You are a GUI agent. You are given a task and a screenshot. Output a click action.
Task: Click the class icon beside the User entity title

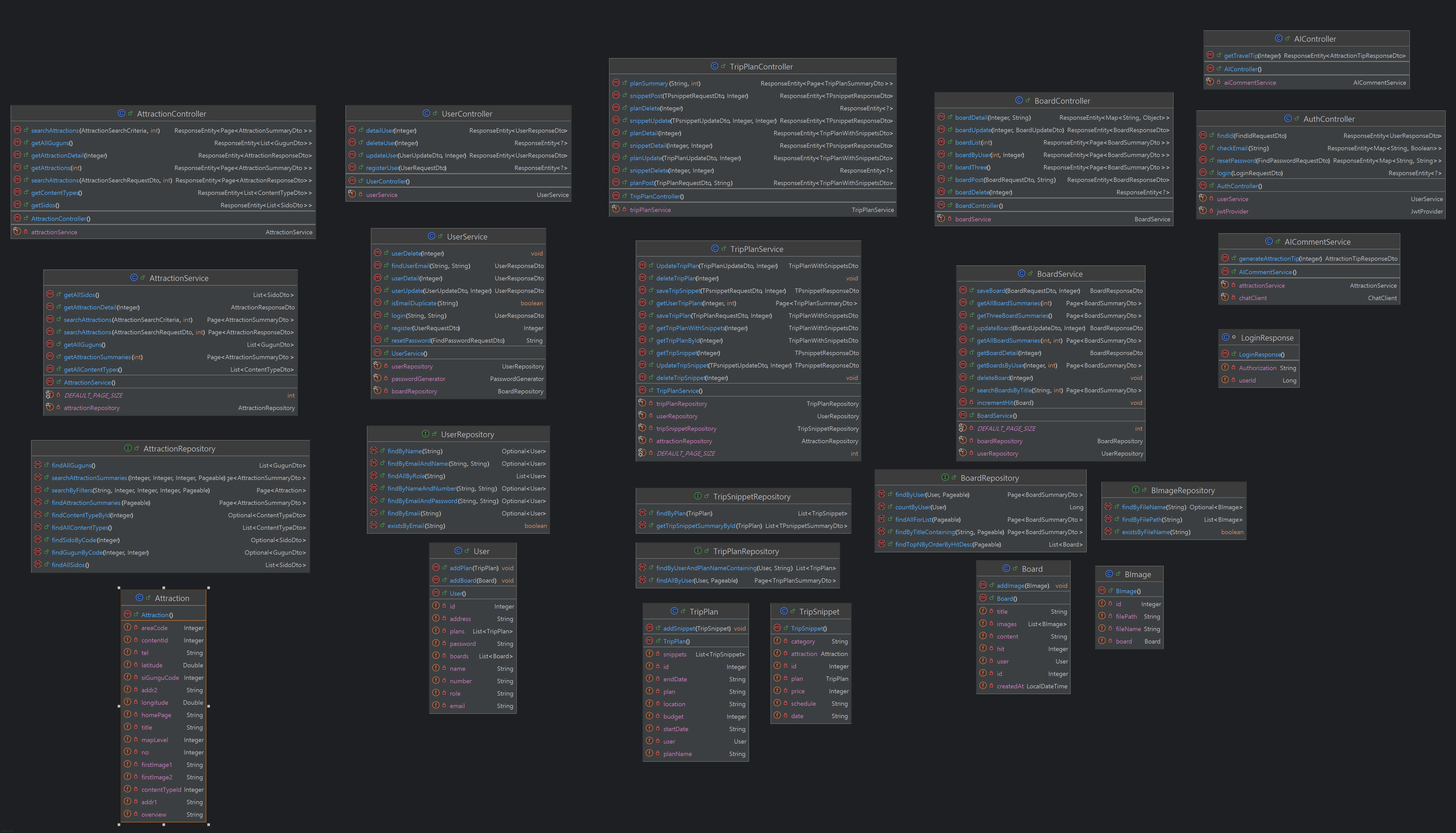click(x=458, y=550)
